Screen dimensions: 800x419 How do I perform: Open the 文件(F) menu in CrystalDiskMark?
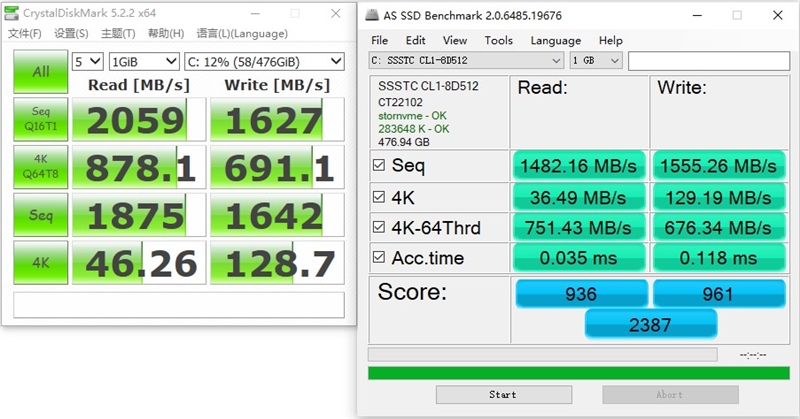[x=24, y=34]
